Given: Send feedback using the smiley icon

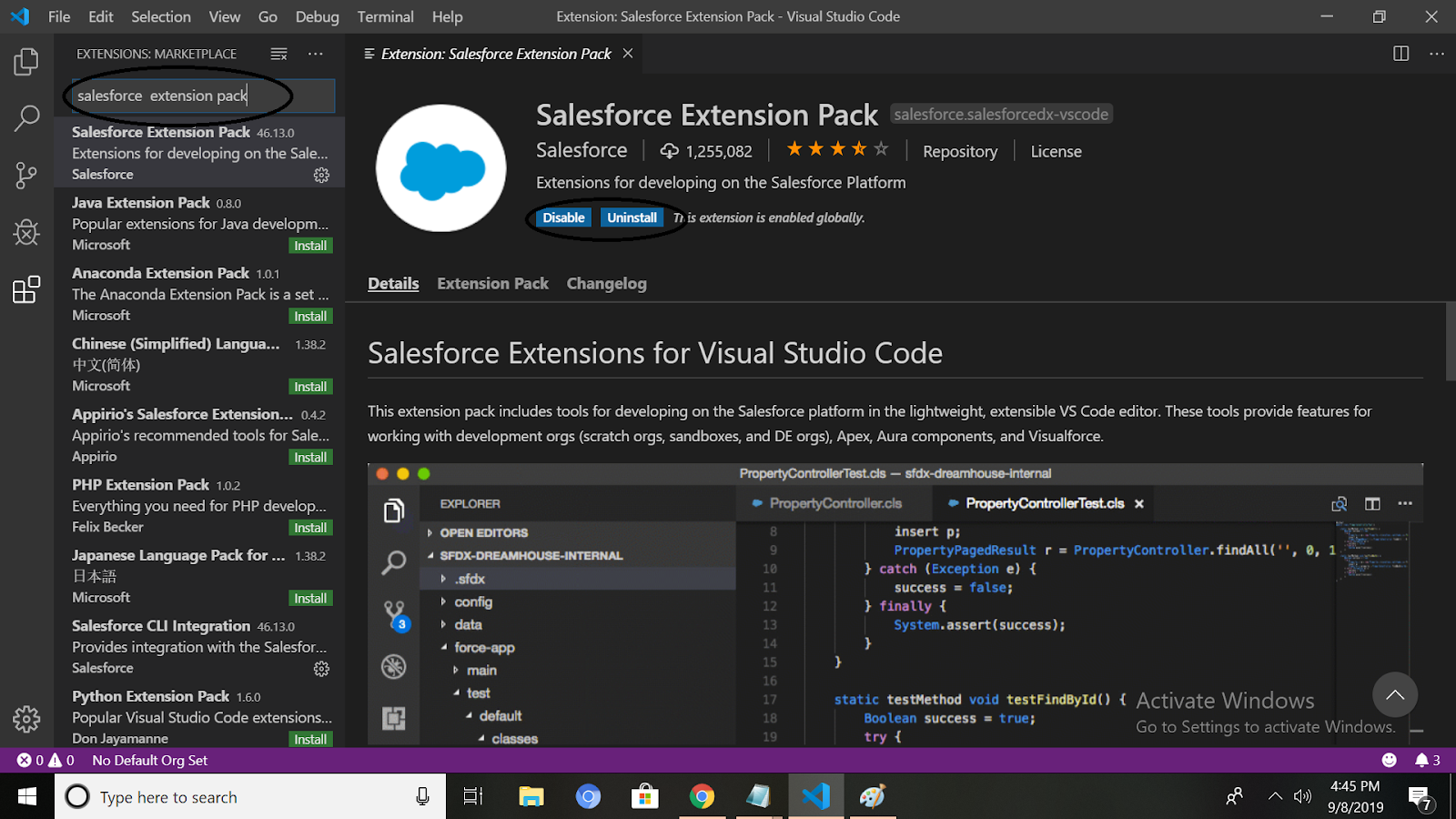Looking at the screenshot, I should pyautogui.click(x=1390, y=760).
